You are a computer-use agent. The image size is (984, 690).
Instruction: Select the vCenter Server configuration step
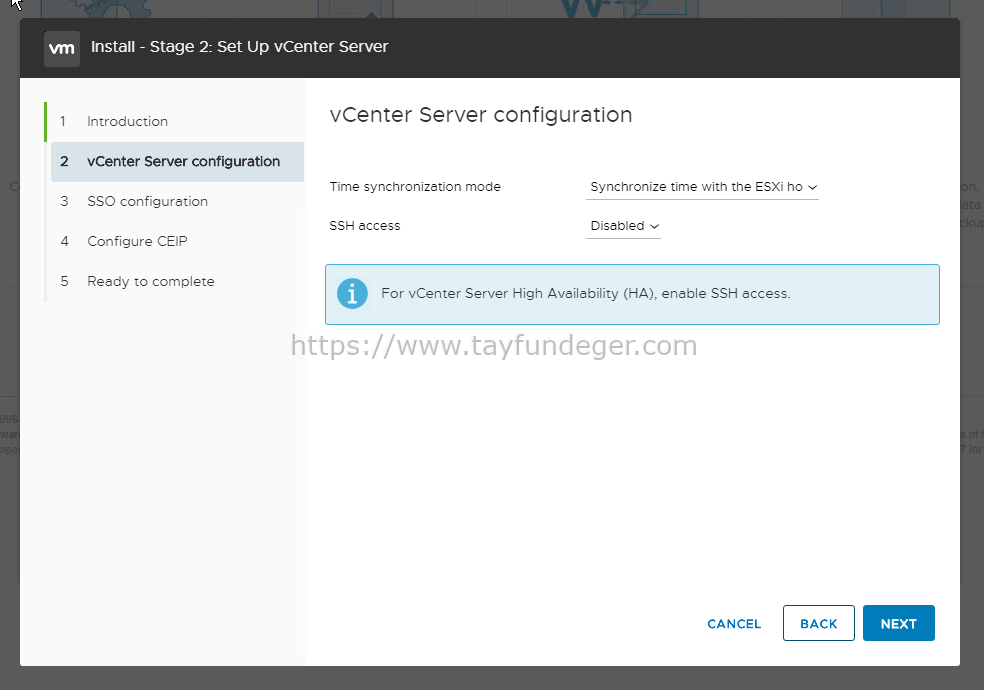[x=177, y=162]
